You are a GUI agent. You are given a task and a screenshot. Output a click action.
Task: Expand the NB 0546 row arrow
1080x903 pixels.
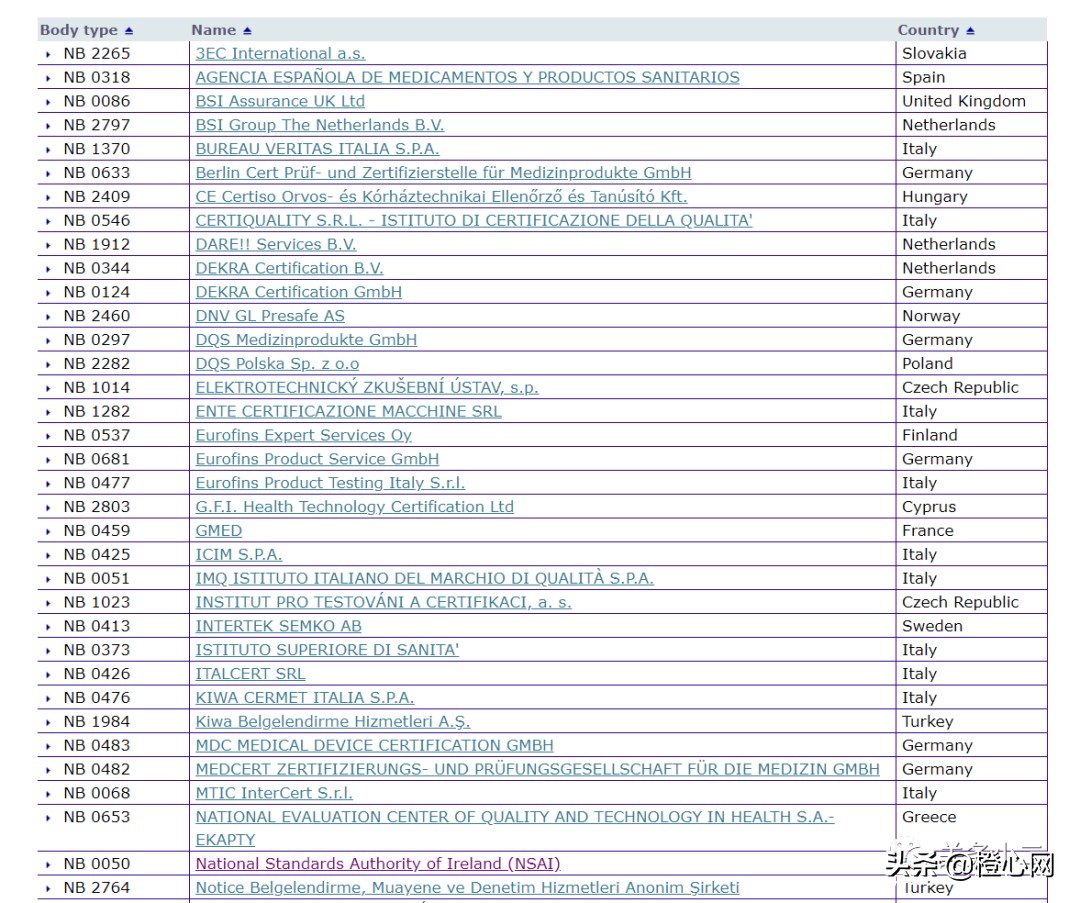(48, 221)
